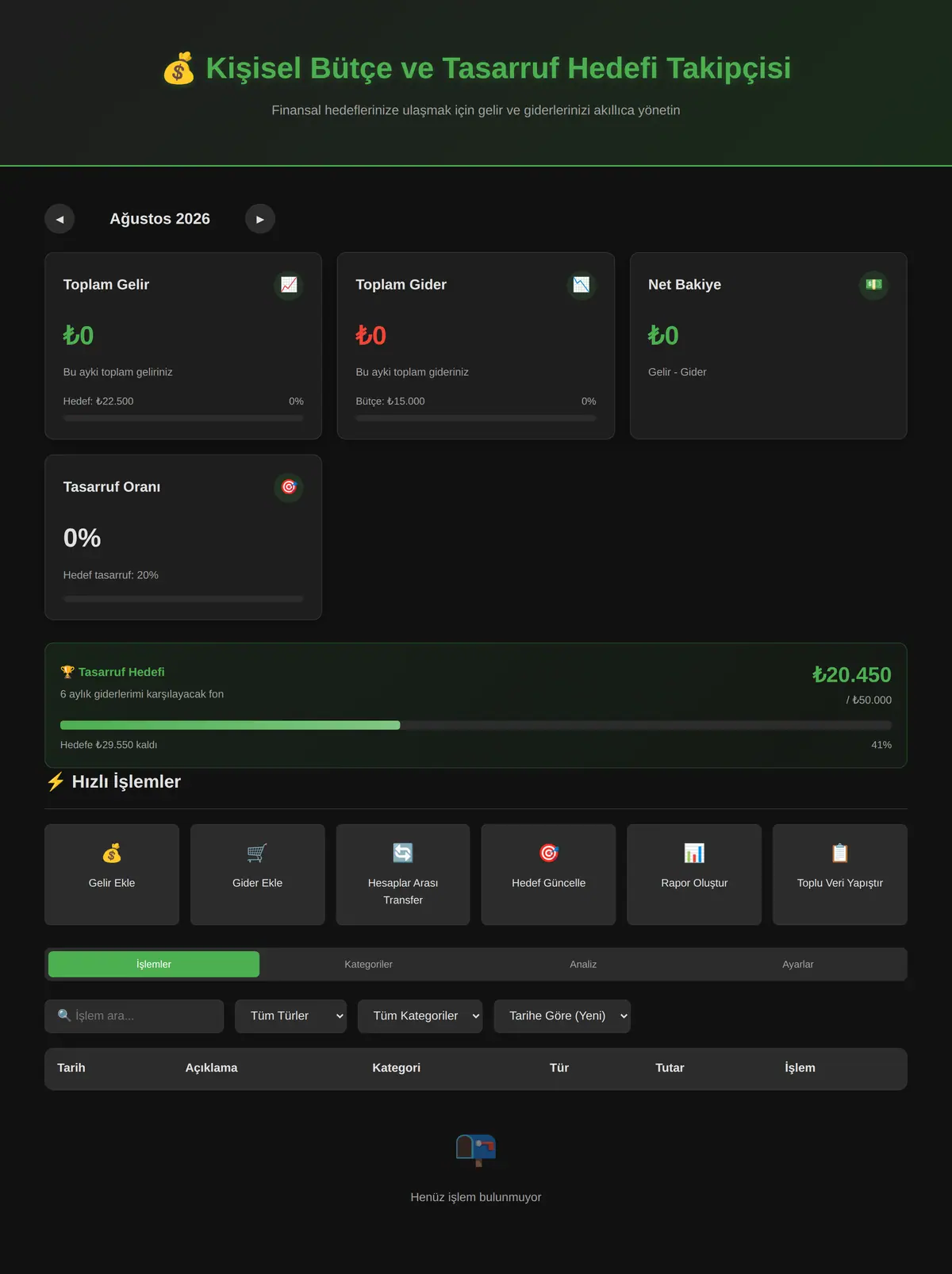Image resolution: width=952 pixels, height=1274 pixels.
Task: Expand the Tüm Kategoriler dropdown
Action: (x=420, y=1016)
